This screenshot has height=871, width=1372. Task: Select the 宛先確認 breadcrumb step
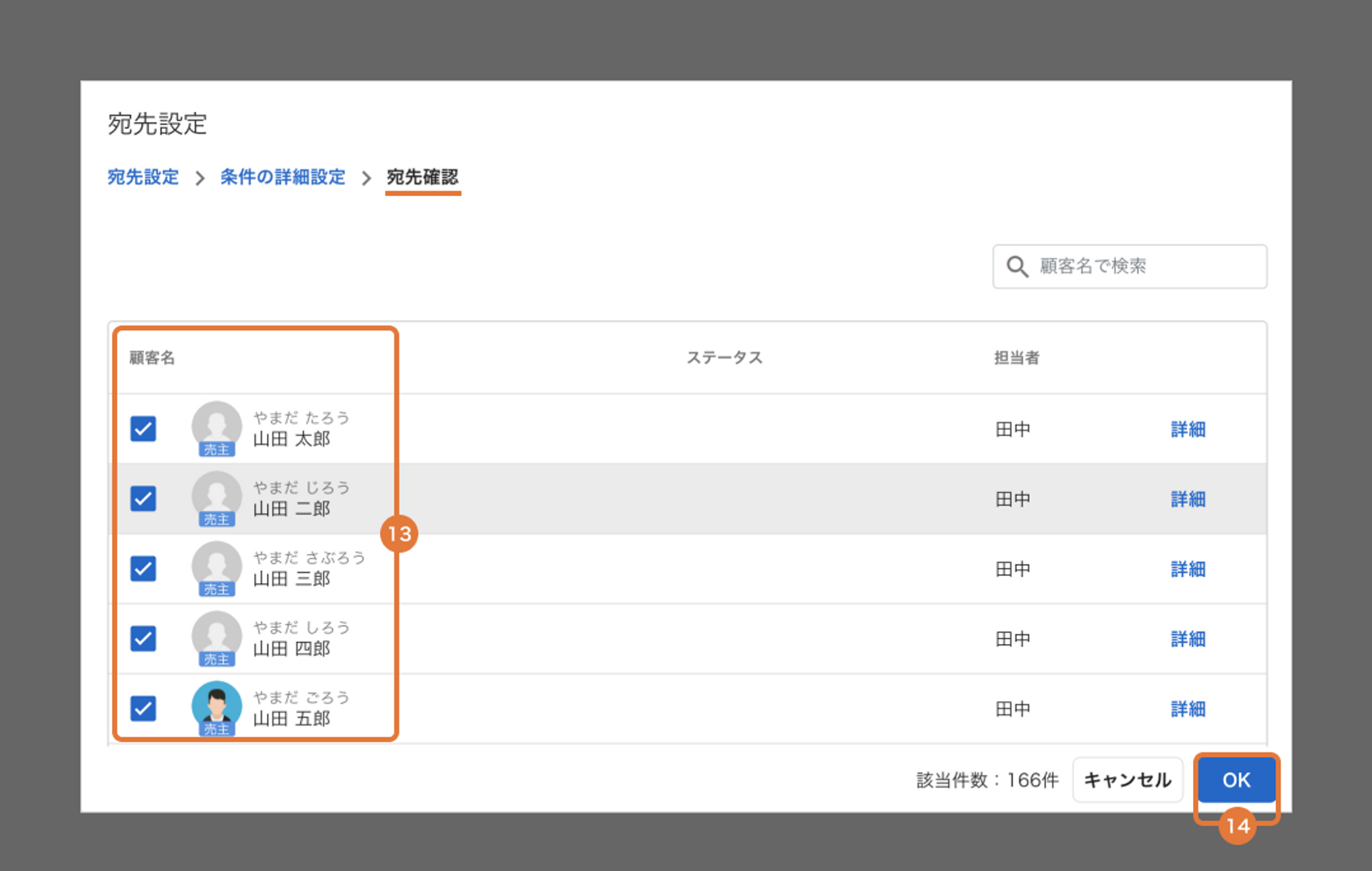coord(423,177)
